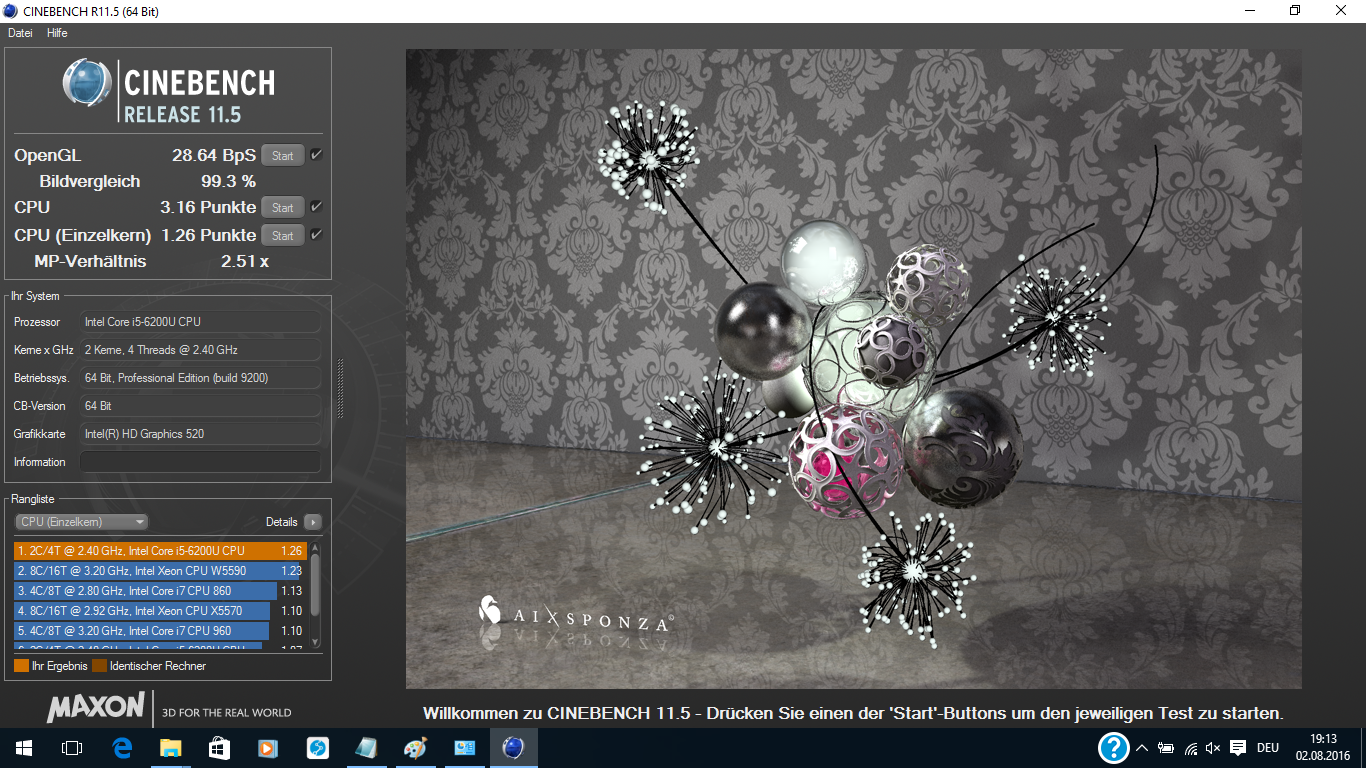Open Windows Store from taskbar
Image resolution: width=1366 pixels, height=768 pixels.
(x=220, y=748)
